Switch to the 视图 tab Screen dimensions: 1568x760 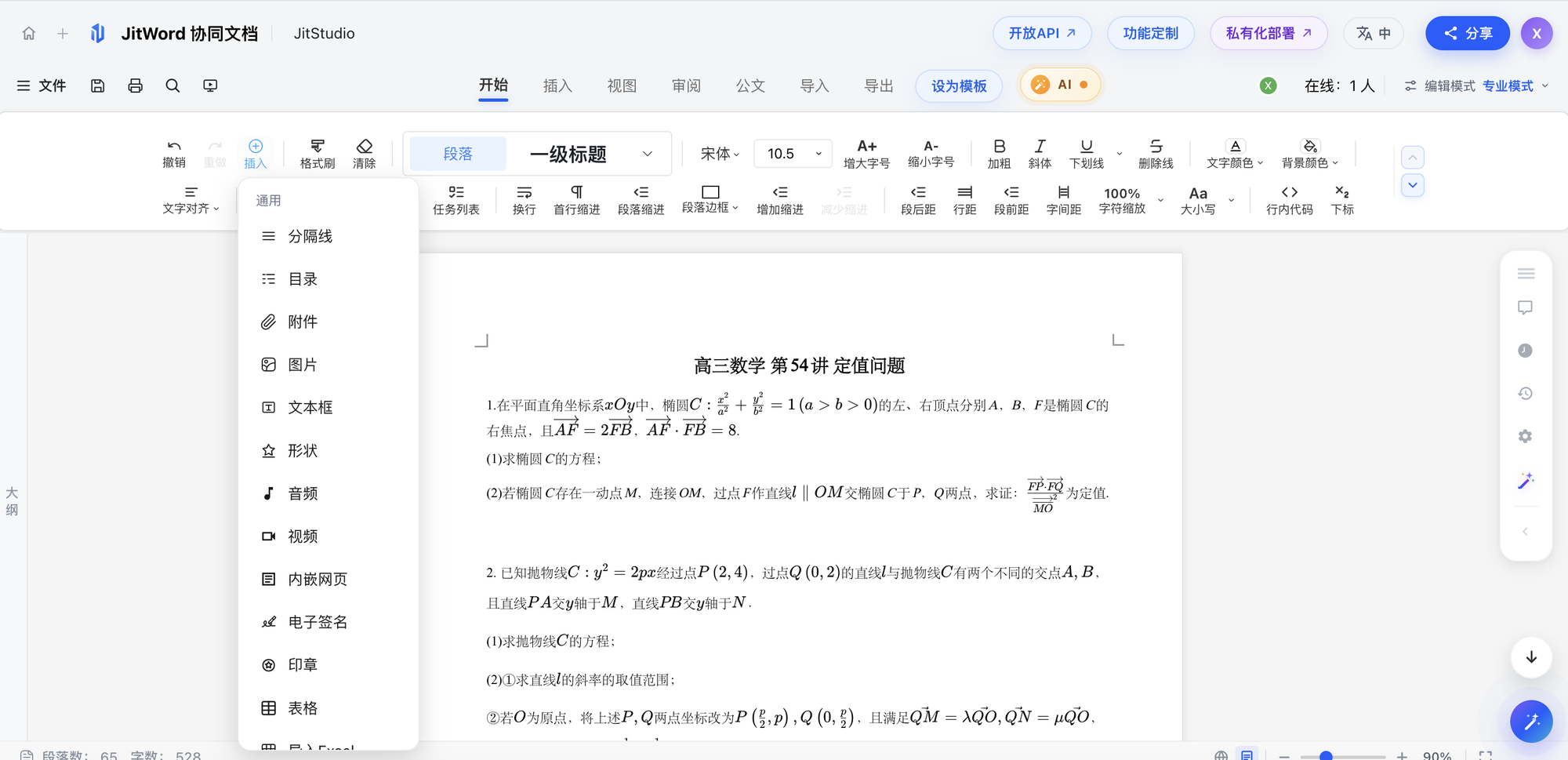coord(622,85)
